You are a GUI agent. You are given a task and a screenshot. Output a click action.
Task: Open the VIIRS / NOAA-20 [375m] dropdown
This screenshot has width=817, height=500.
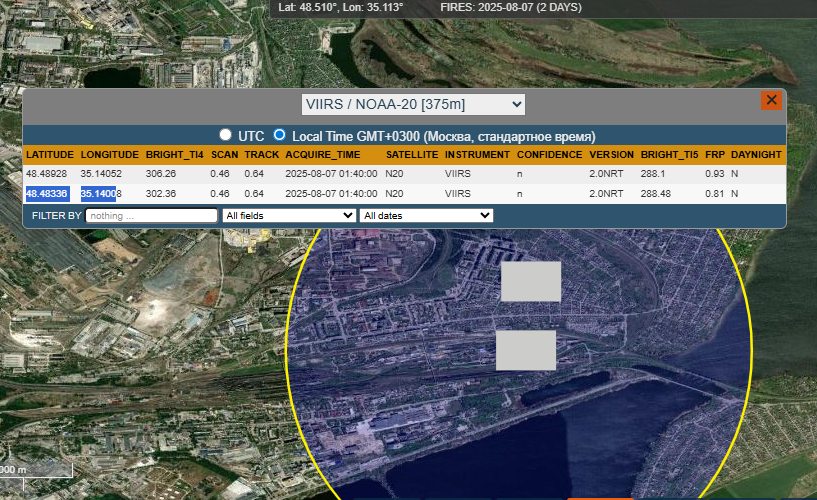(x=413, y=104)
